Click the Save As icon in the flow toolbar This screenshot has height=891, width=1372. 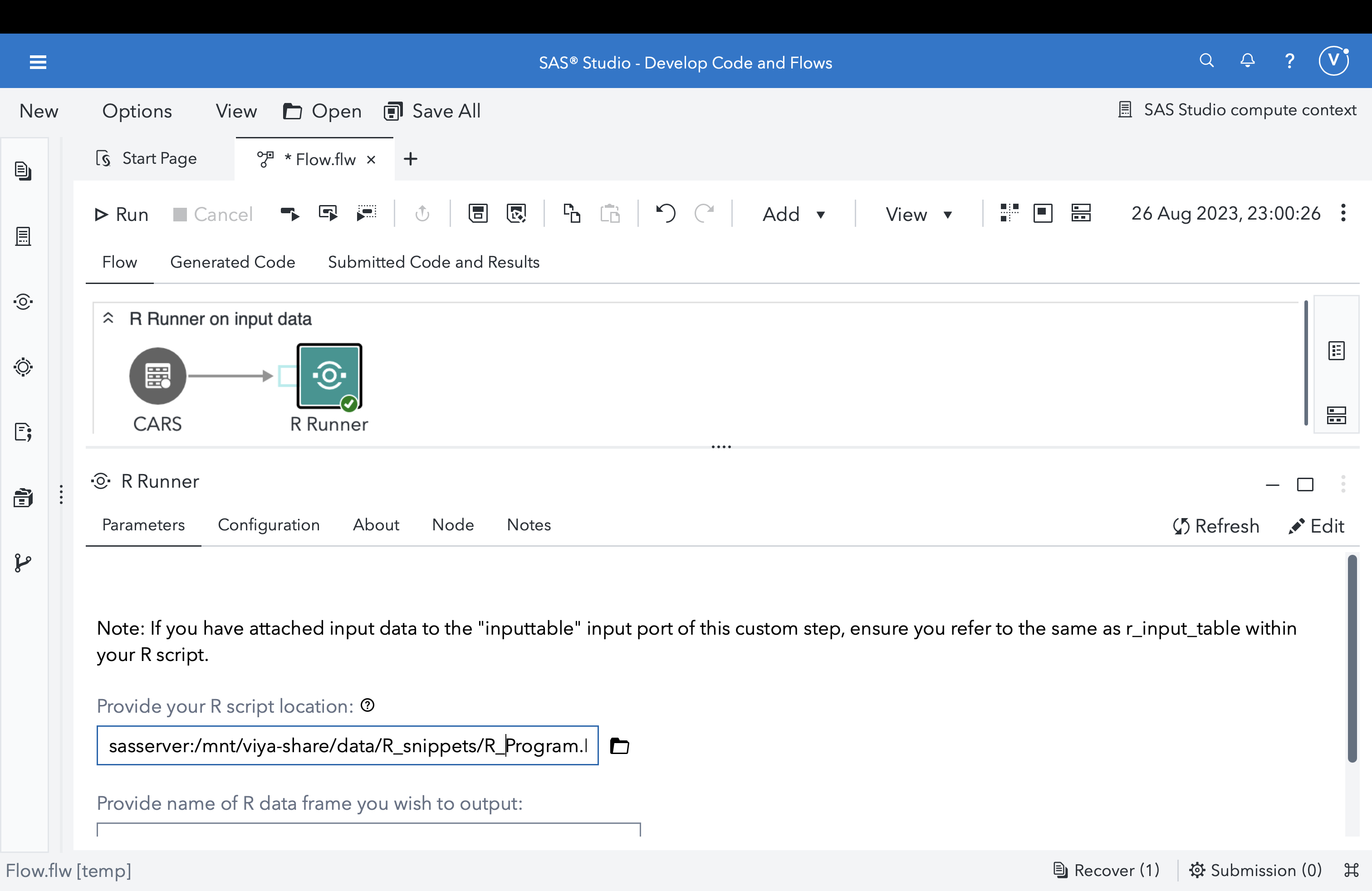516,214
